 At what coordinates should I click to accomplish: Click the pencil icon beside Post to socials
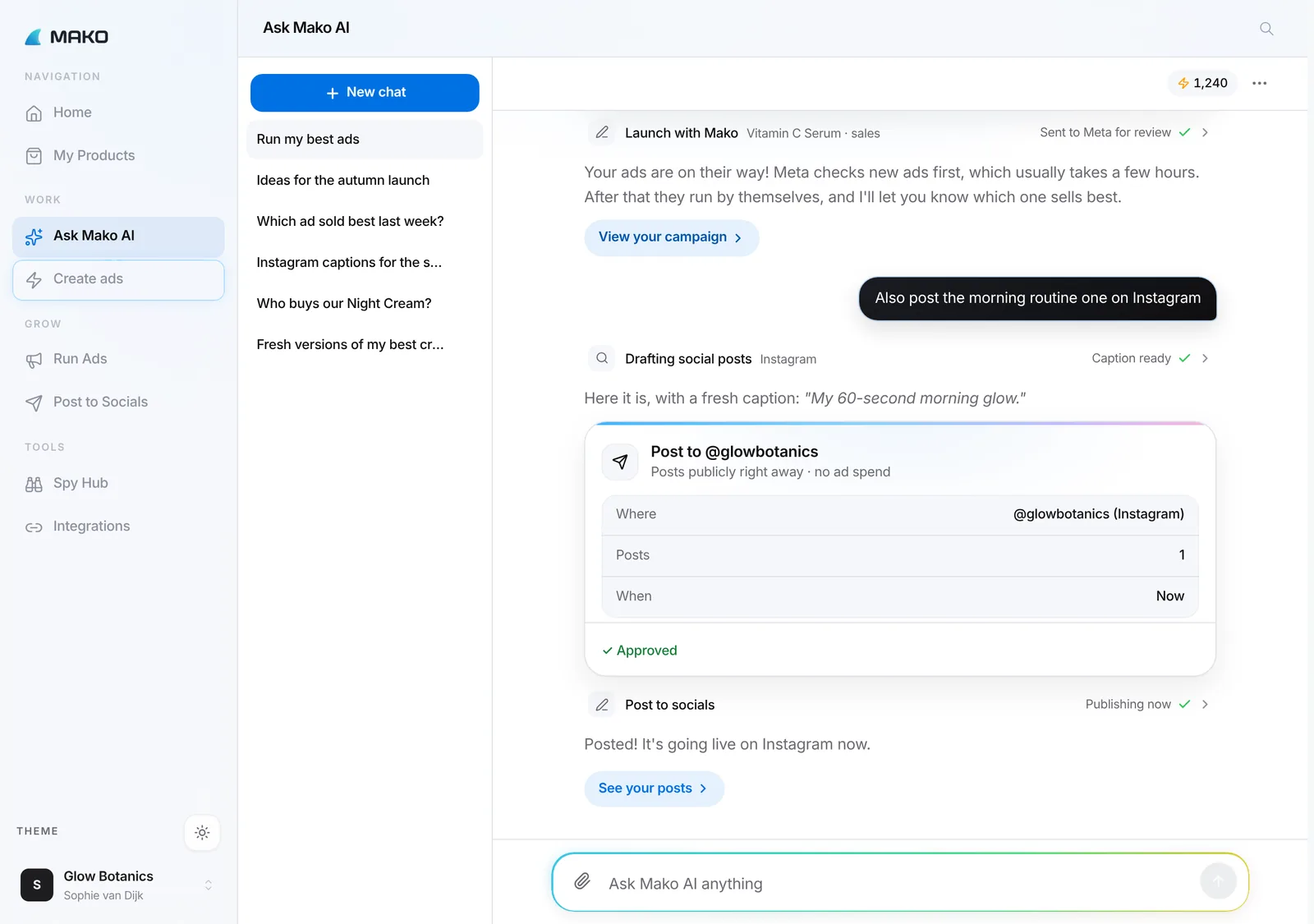(602, 705)
